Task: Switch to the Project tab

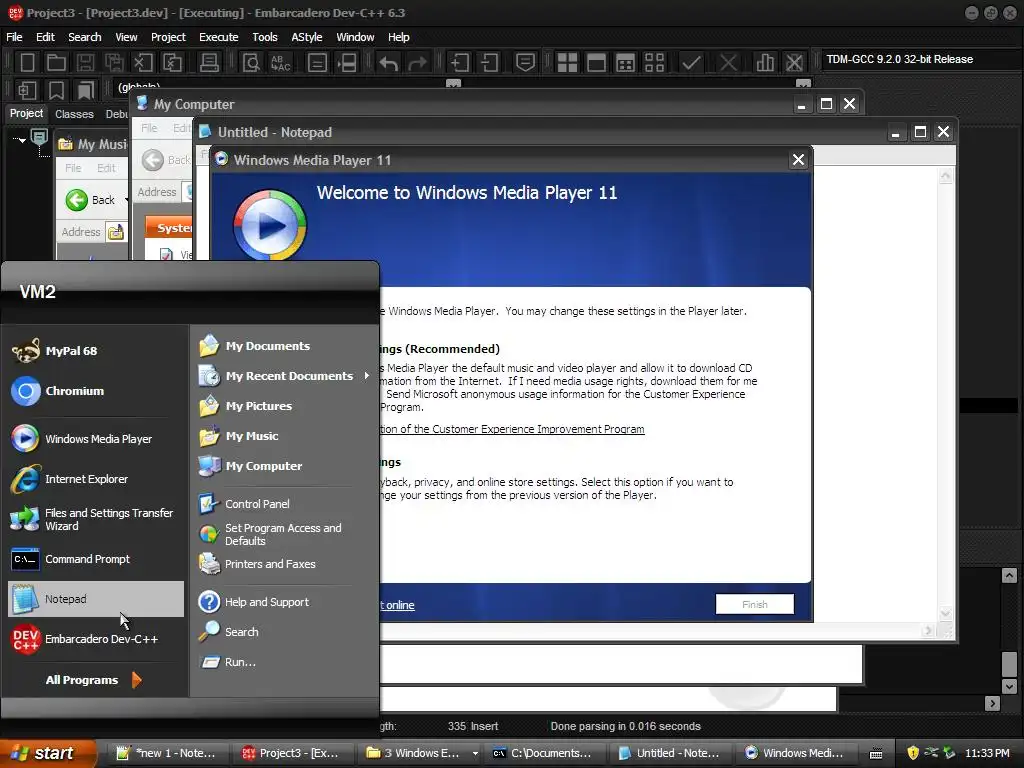Action: (26, 113)
